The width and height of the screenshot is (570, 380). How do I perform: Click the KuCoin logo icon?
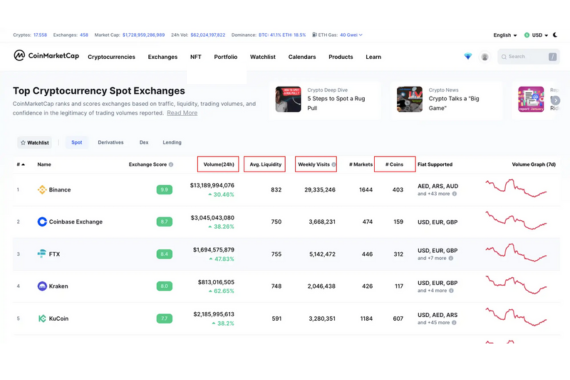42,318
